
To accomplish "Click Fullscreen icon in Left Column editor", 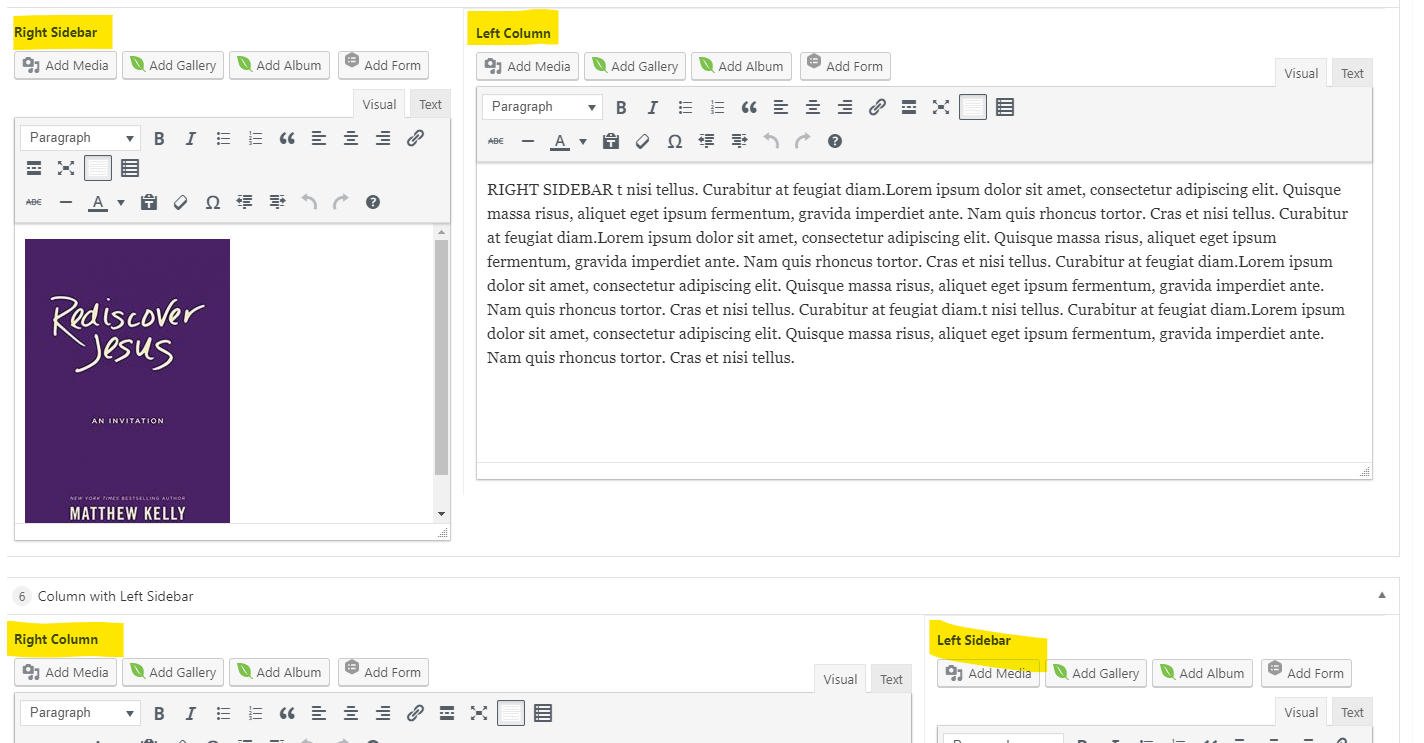I will (x=940, y=108).
